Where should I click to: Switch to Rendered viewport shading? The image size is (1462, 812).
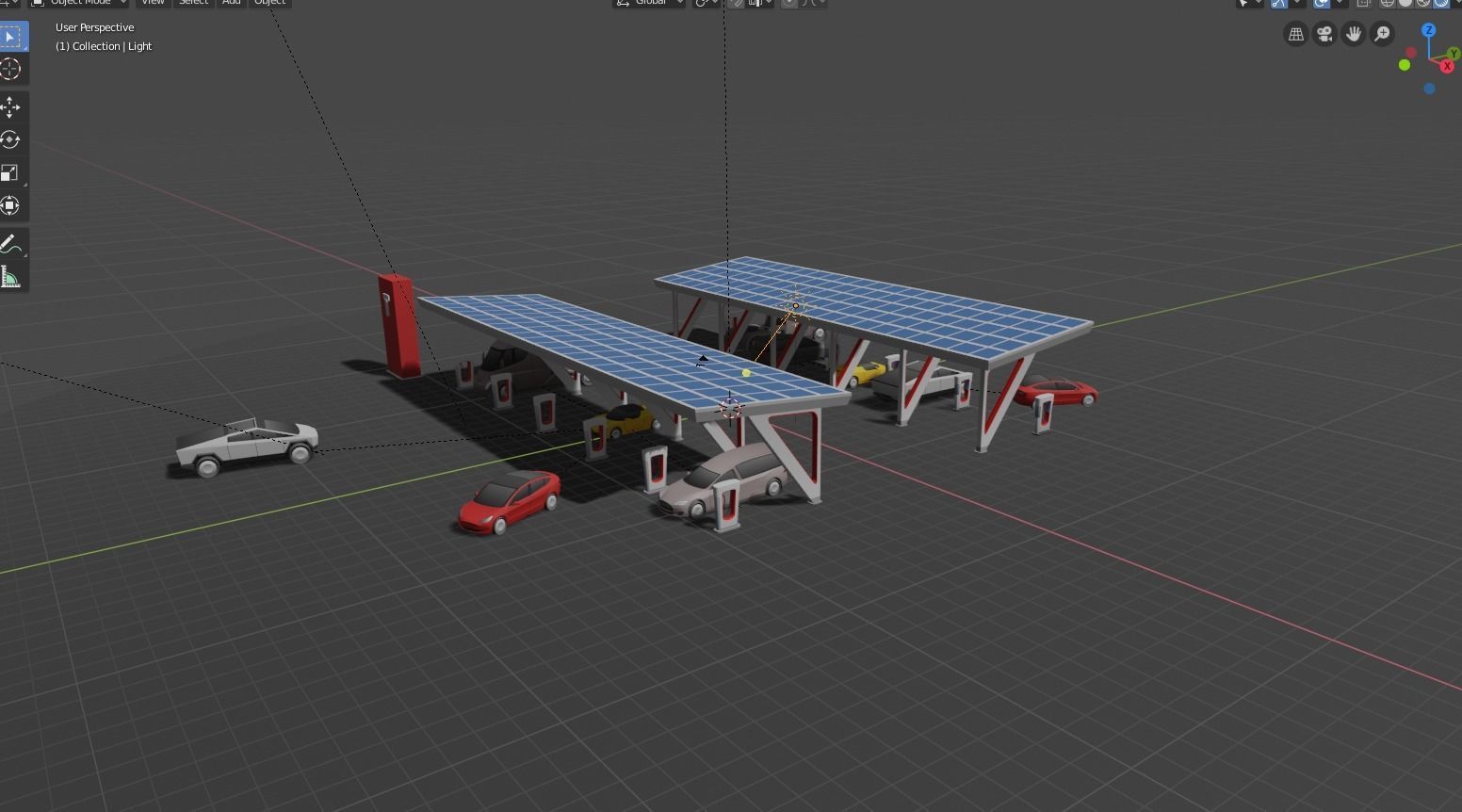coord(1441,3)
